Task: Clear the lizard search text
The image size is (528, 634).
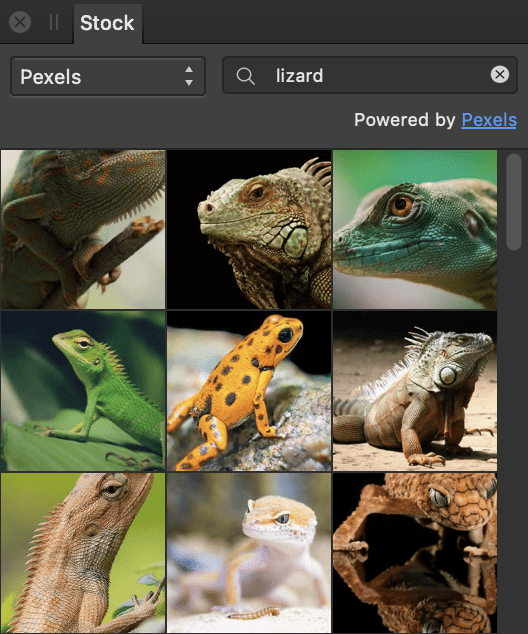Action: tap(500, 75)
